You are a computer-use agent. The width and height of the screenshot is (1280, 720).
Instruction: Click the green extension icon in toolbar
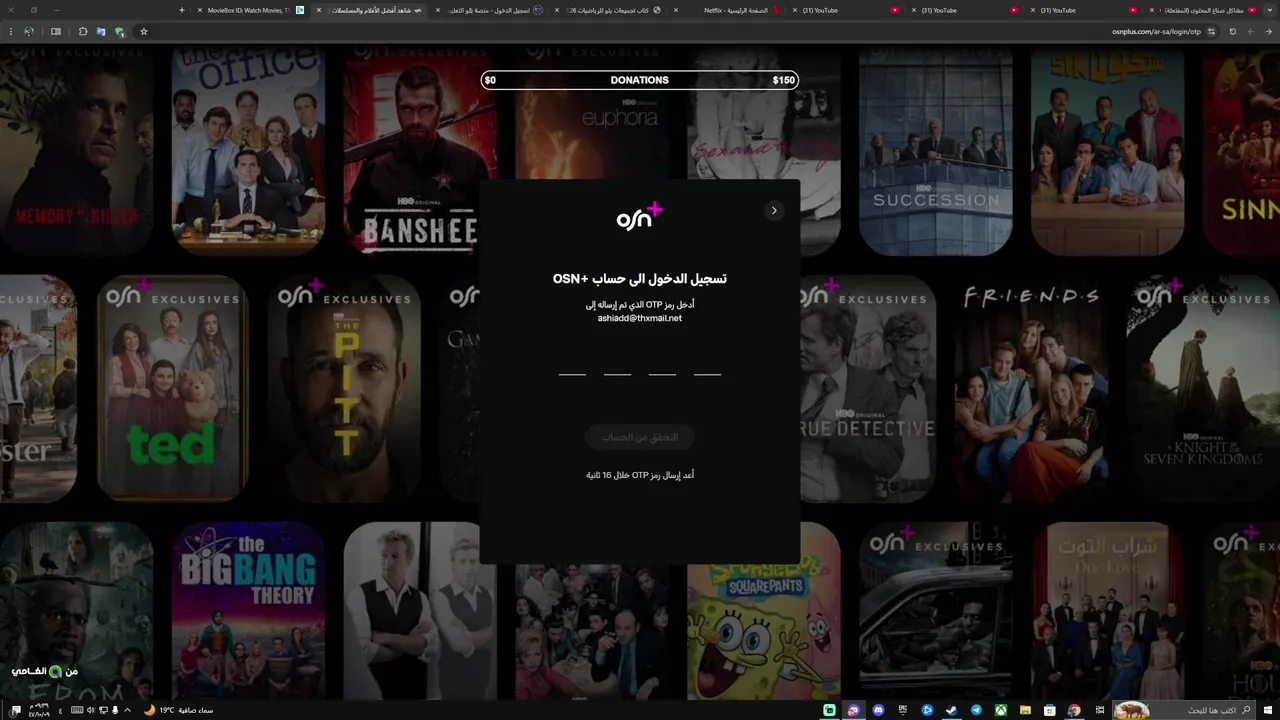click(x=119, y=32)
